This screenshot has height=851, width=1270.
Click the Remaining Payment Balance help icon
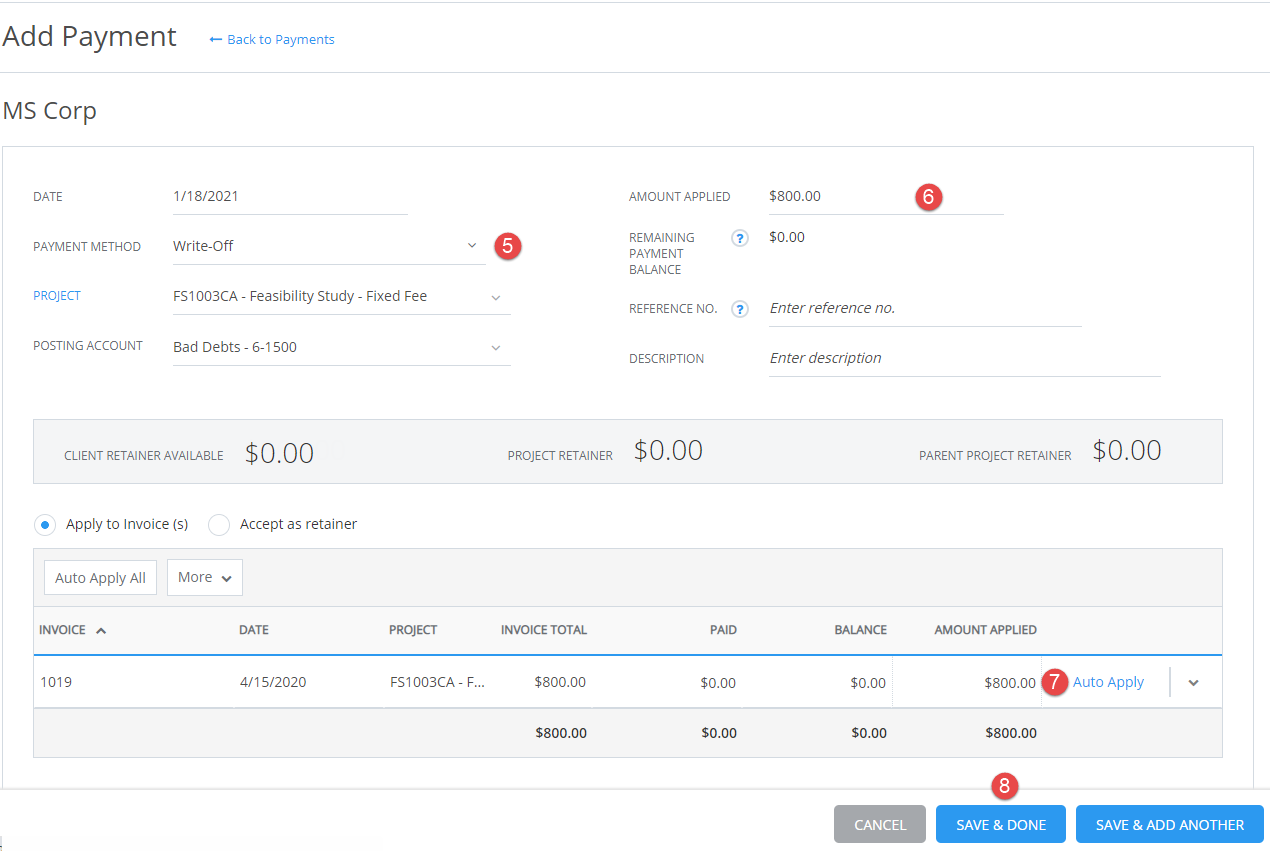click(x=740, y=238)
